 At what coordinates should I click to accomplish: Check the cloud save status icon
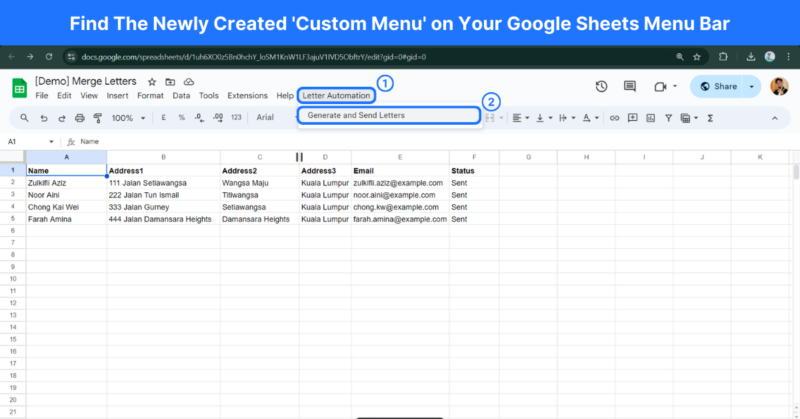pos(189,82)
